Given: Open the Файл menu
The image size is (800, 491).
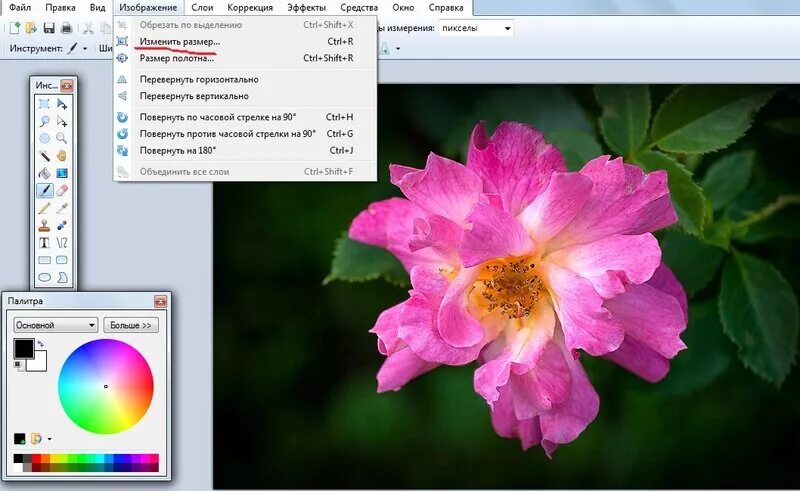Looking at the screenshot, I should pyautogui.click(x=20, y=8).
